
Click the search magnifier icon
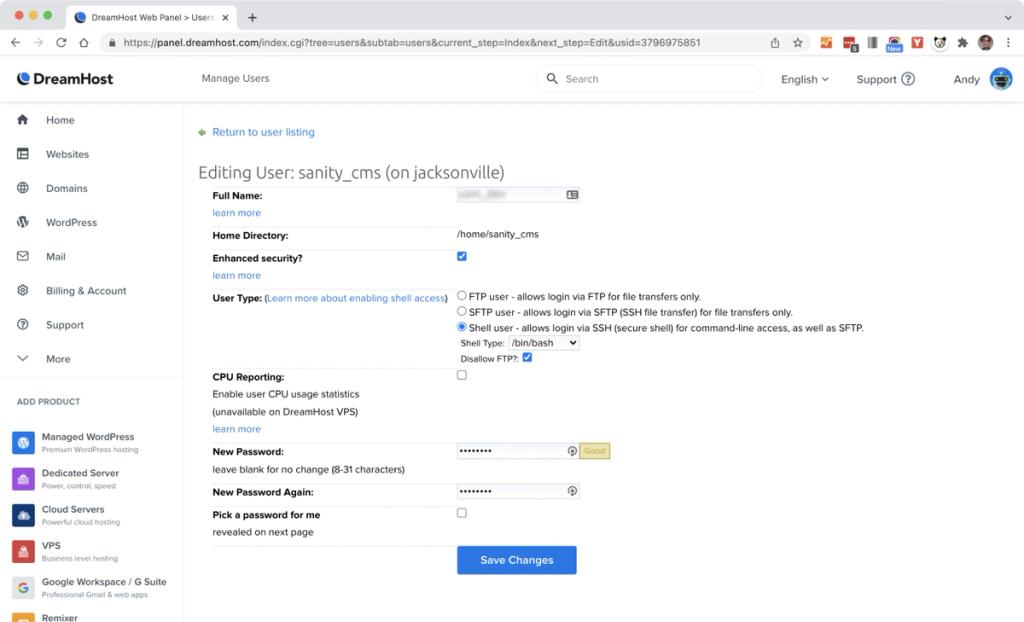click(x=552, y=78)
